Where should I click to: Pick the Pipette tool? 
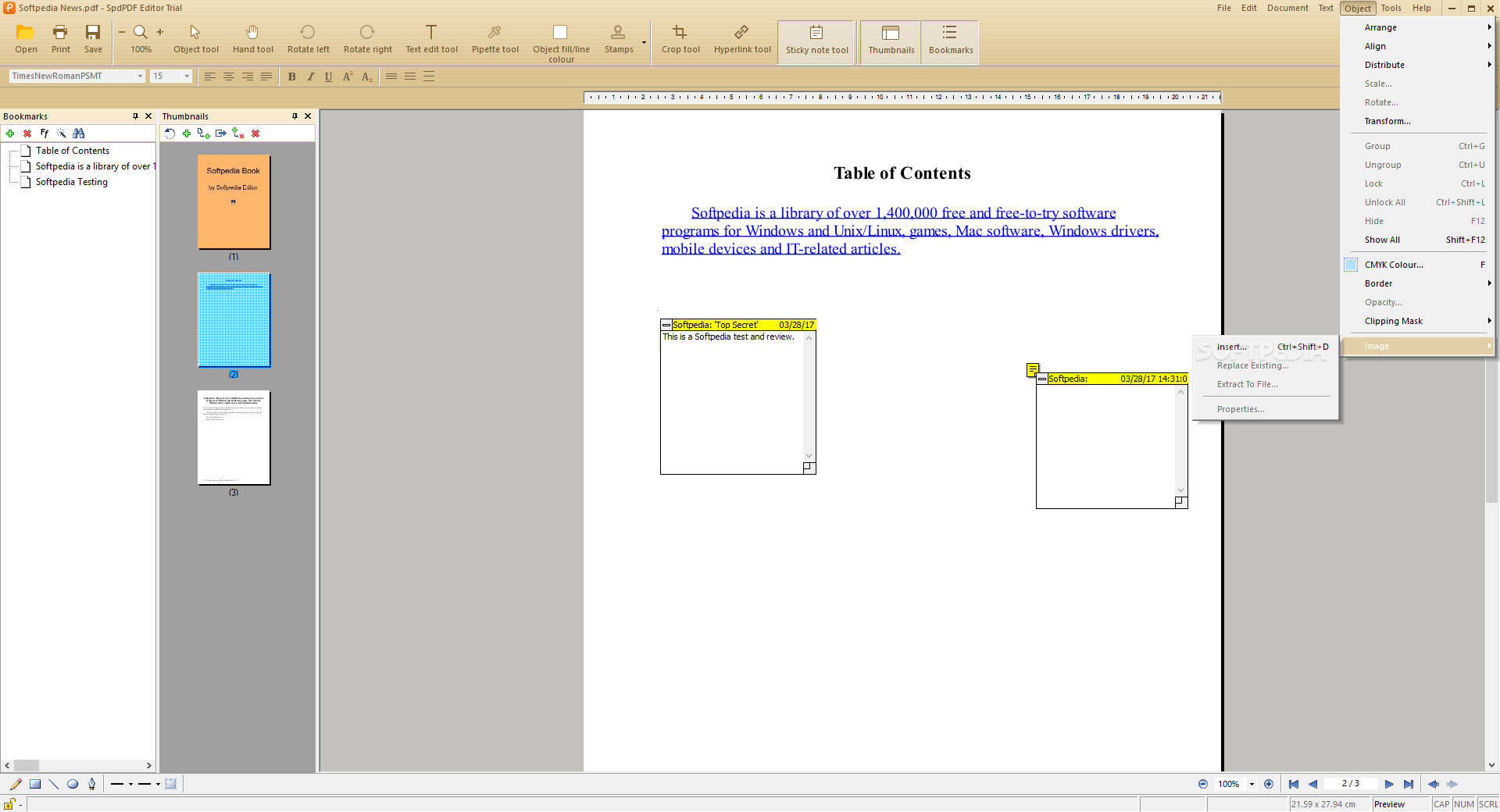click(495, 39)
